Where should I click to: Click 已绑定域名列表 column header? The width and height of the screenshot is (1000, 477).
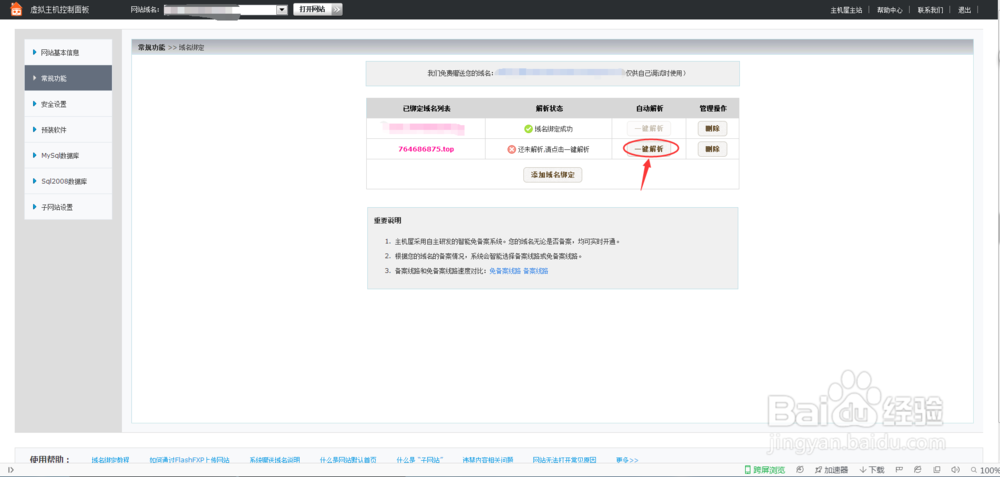426,108
